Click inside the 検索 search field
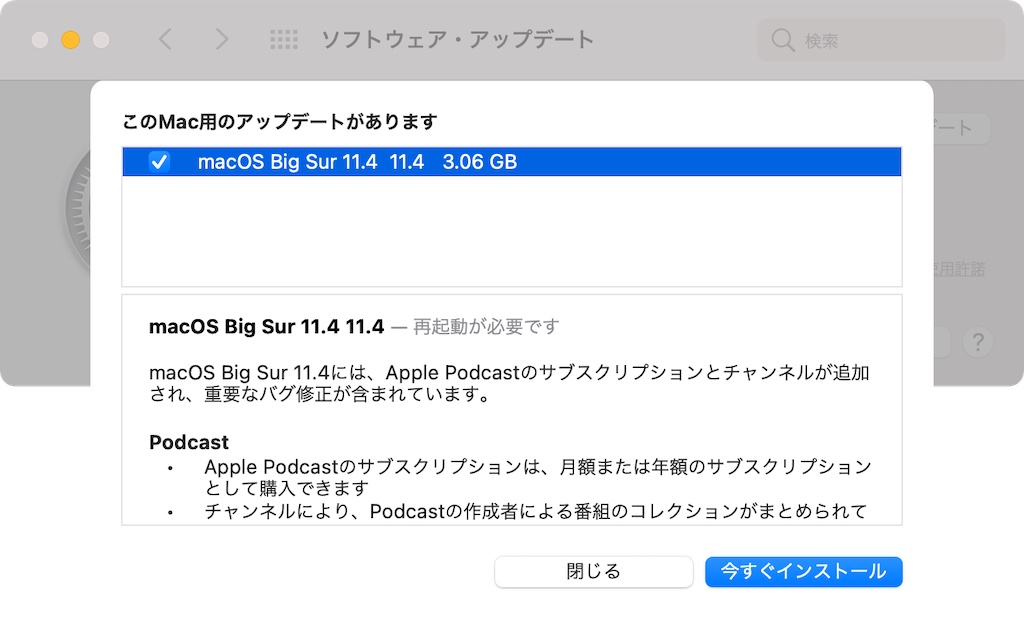This screenshot has height=618, width=1024. (881, 41)
